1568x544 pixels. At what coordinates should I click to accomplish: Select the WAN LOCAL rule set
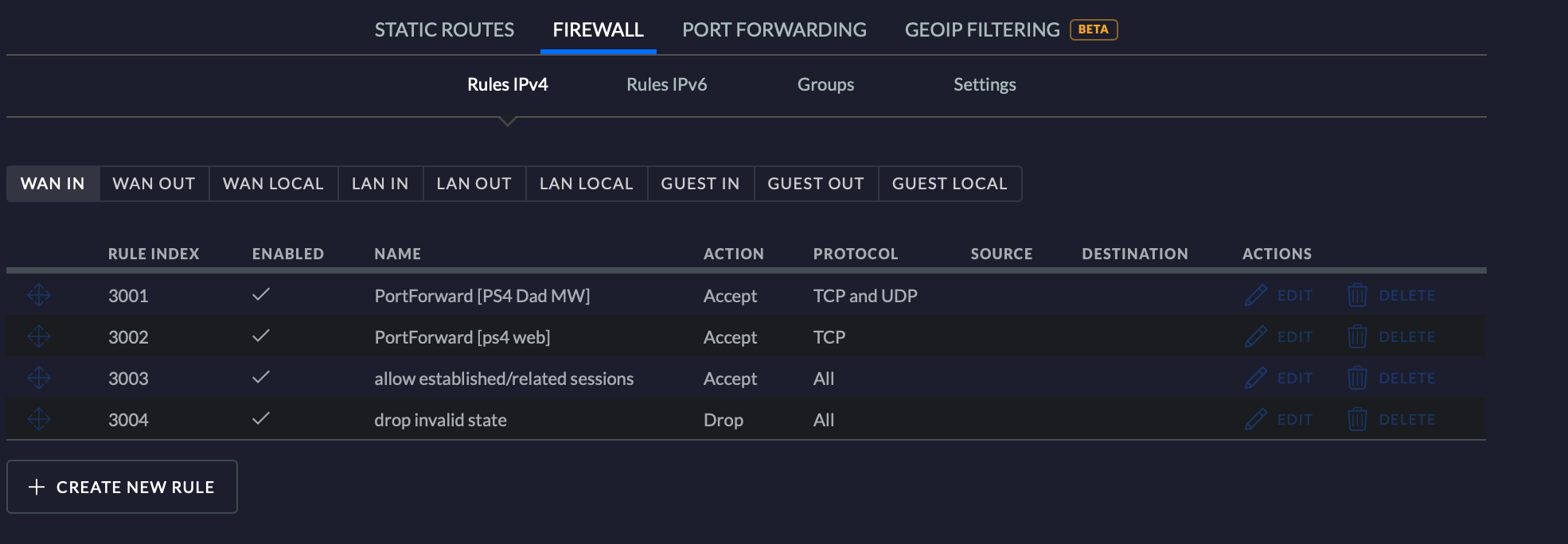point(273,184)
